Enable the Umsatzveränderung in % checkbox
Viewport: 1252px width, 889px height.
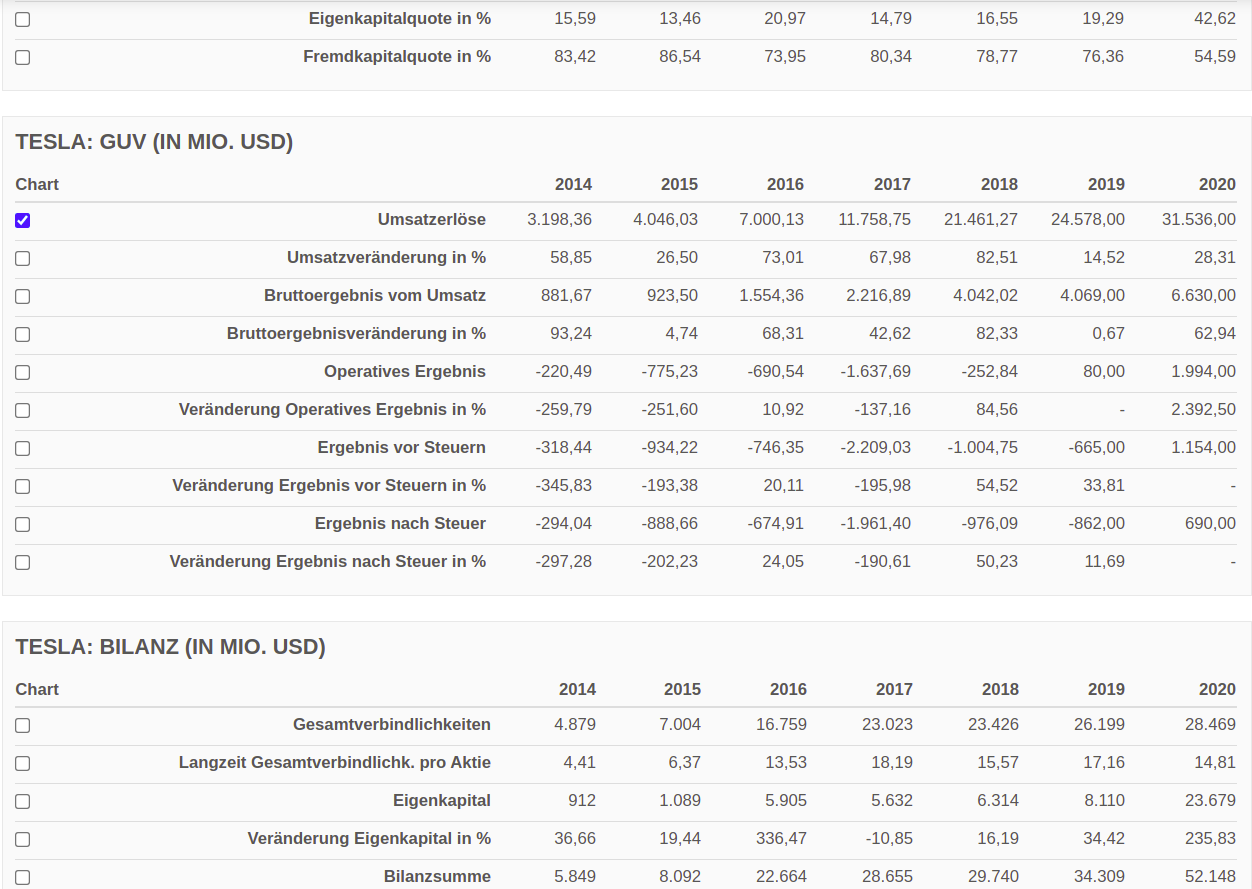[x=23, y=259]
